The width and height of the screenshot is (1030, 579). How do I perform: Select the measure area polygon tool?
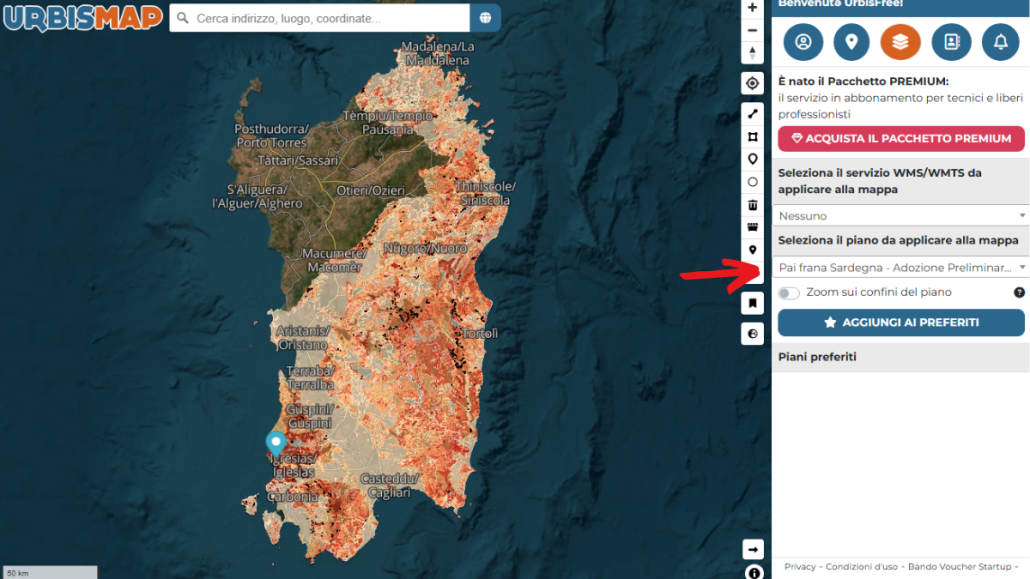[752, 137]
